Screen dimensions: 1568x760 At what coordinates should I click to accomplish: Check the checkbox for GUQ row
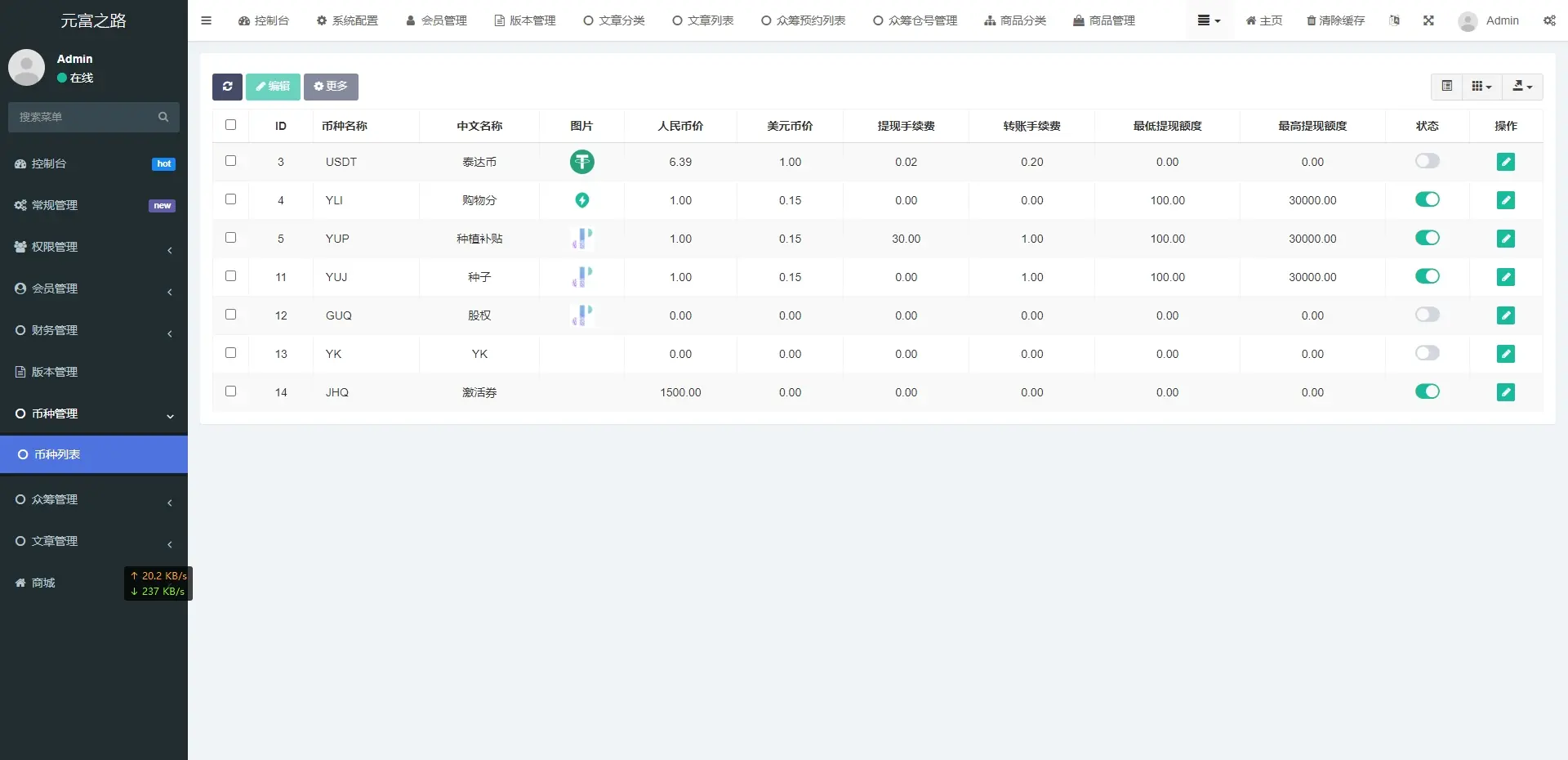tap(231, 315)
